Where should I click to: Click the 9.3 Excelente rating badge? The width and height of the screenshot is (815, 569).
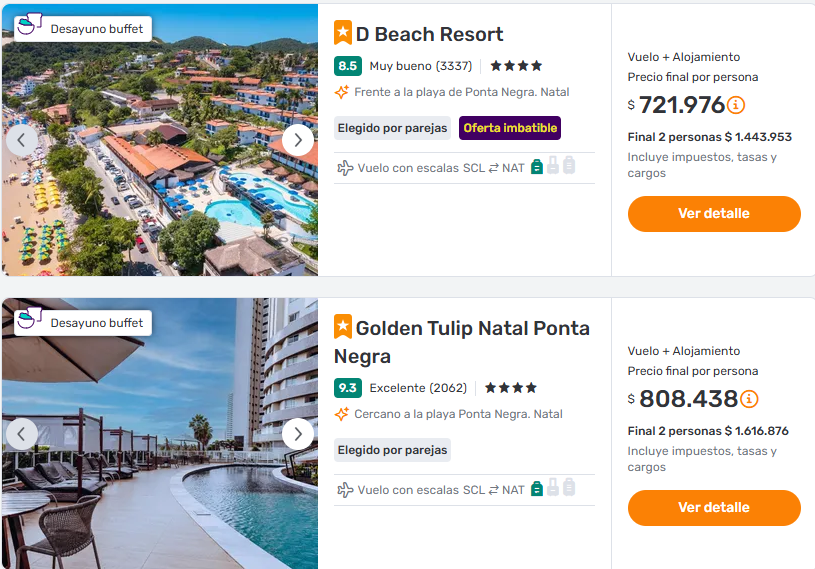click(x=348, y=388)
